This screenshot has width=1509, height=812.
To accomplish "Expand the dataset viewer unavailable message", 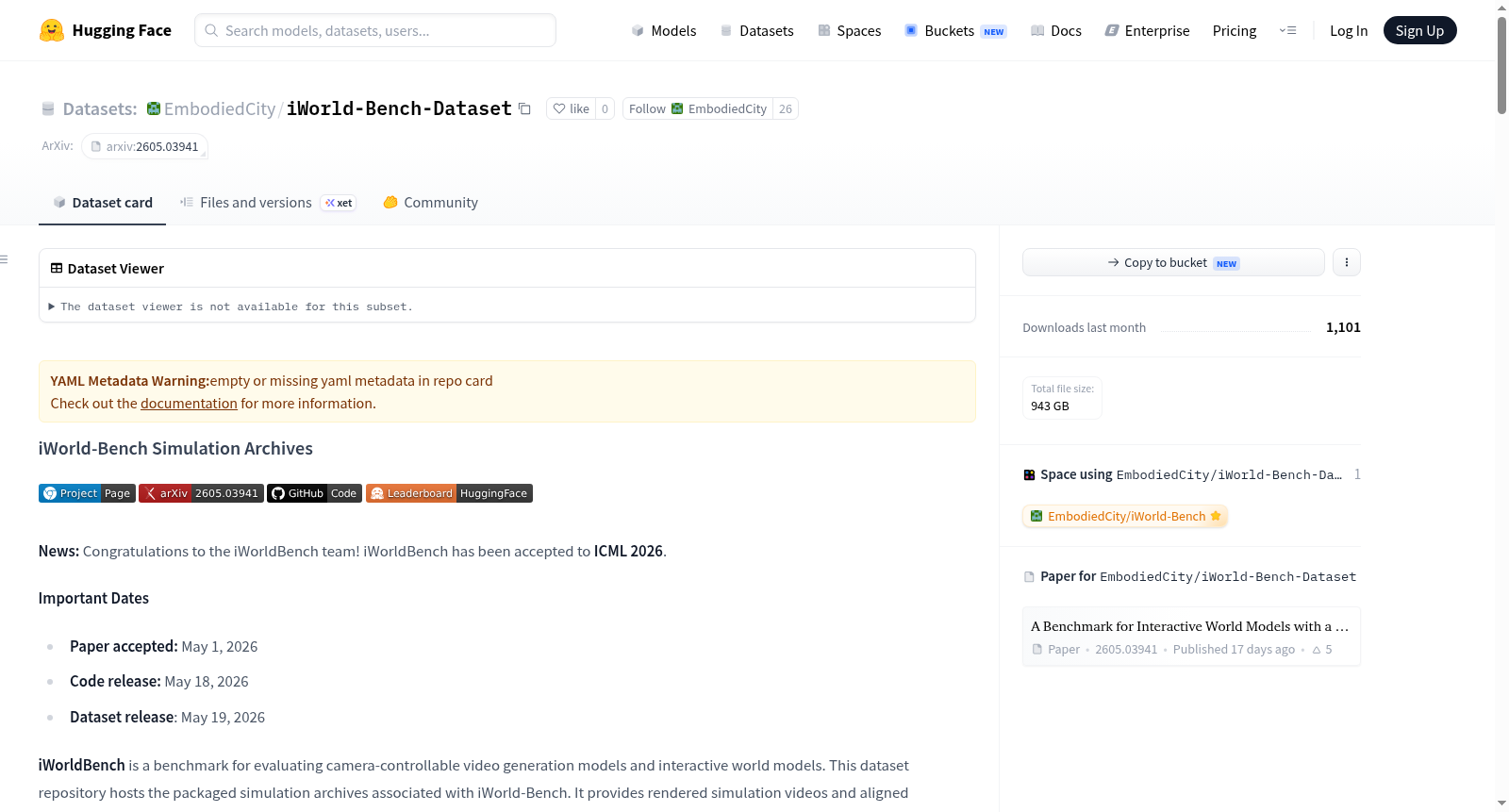I will [231, 307].
